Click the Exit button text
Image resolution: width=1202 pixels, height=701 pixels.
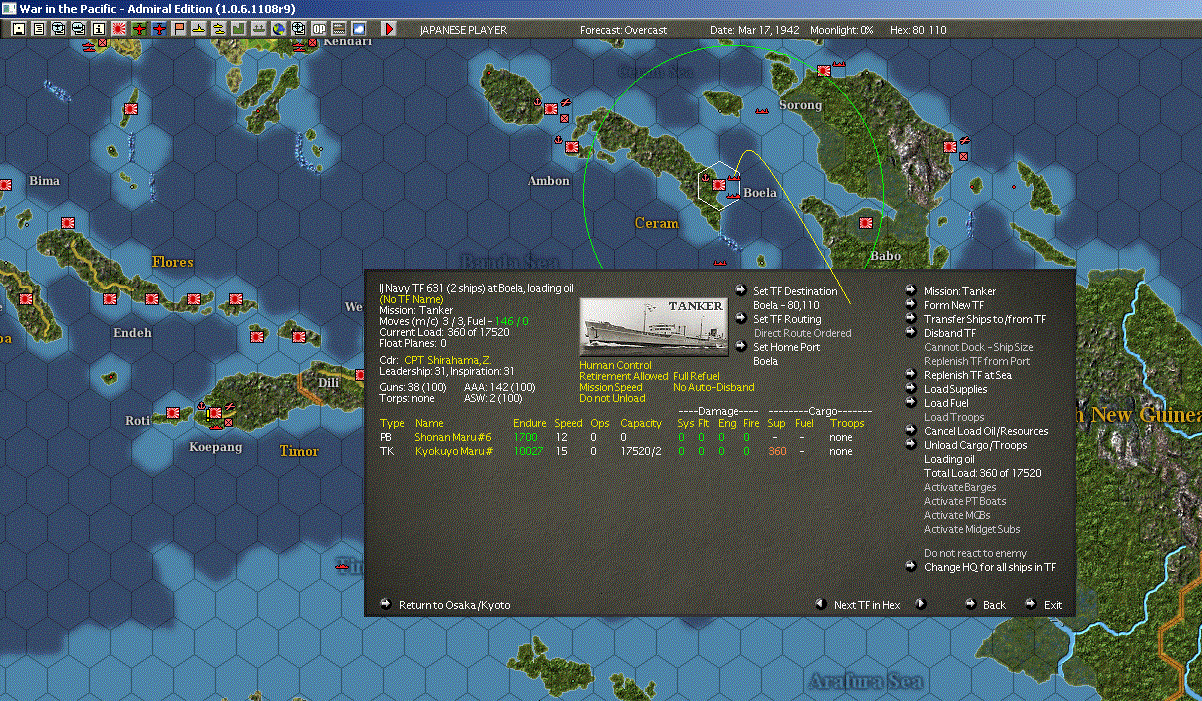pyautogui.click(x=1053, y=605)
